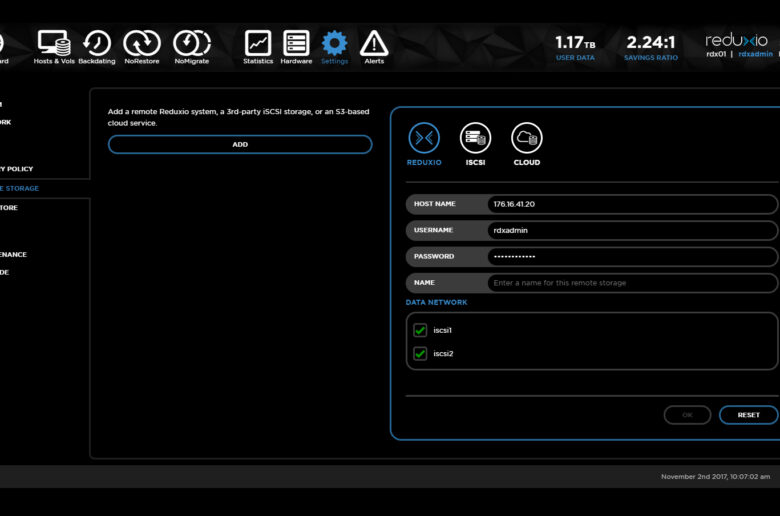Open the Remote Storage settings item
Viewport: 780px width, 516px height.
click(19, 188)
